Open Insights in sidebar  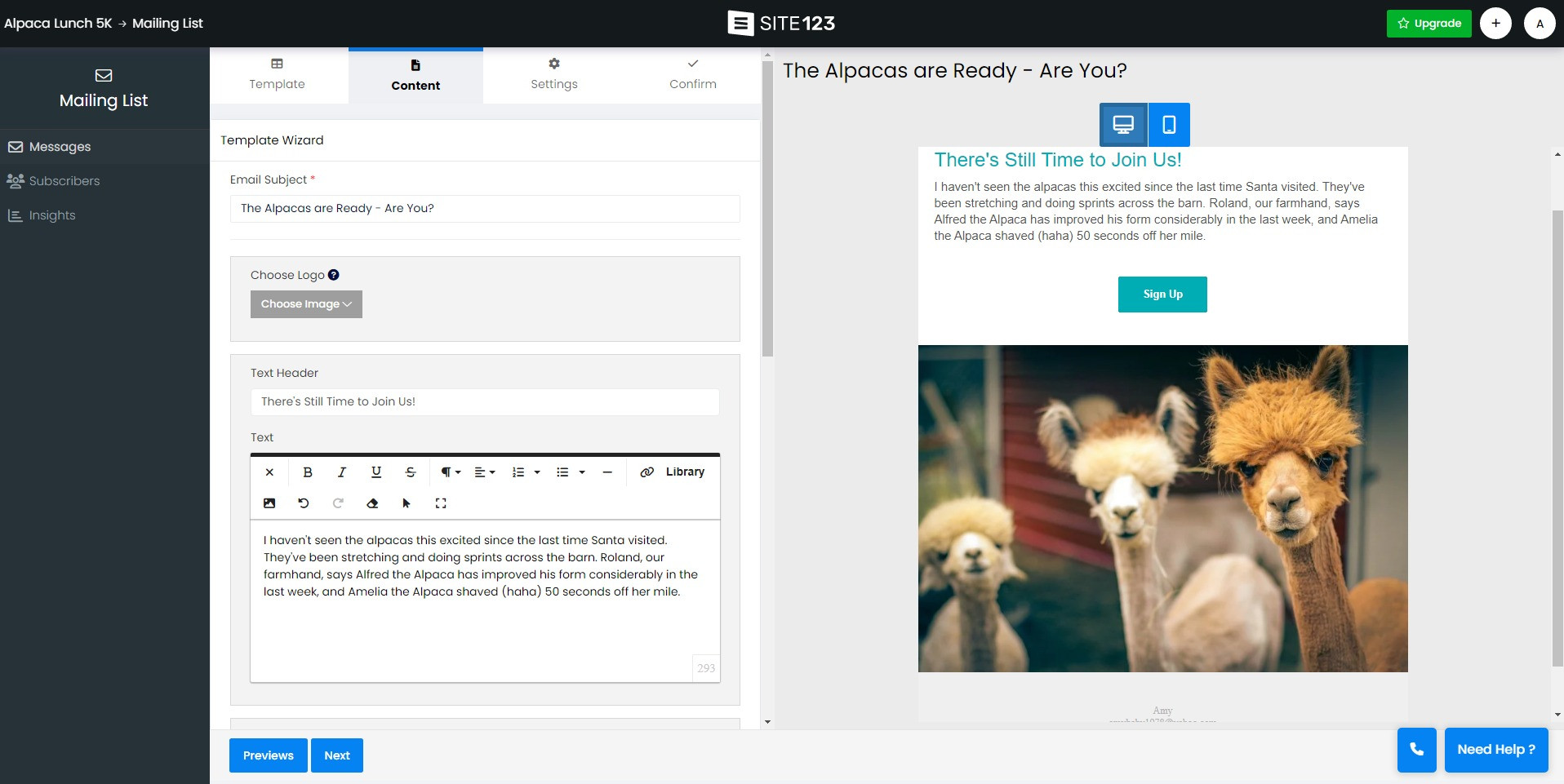click(104, 215)
